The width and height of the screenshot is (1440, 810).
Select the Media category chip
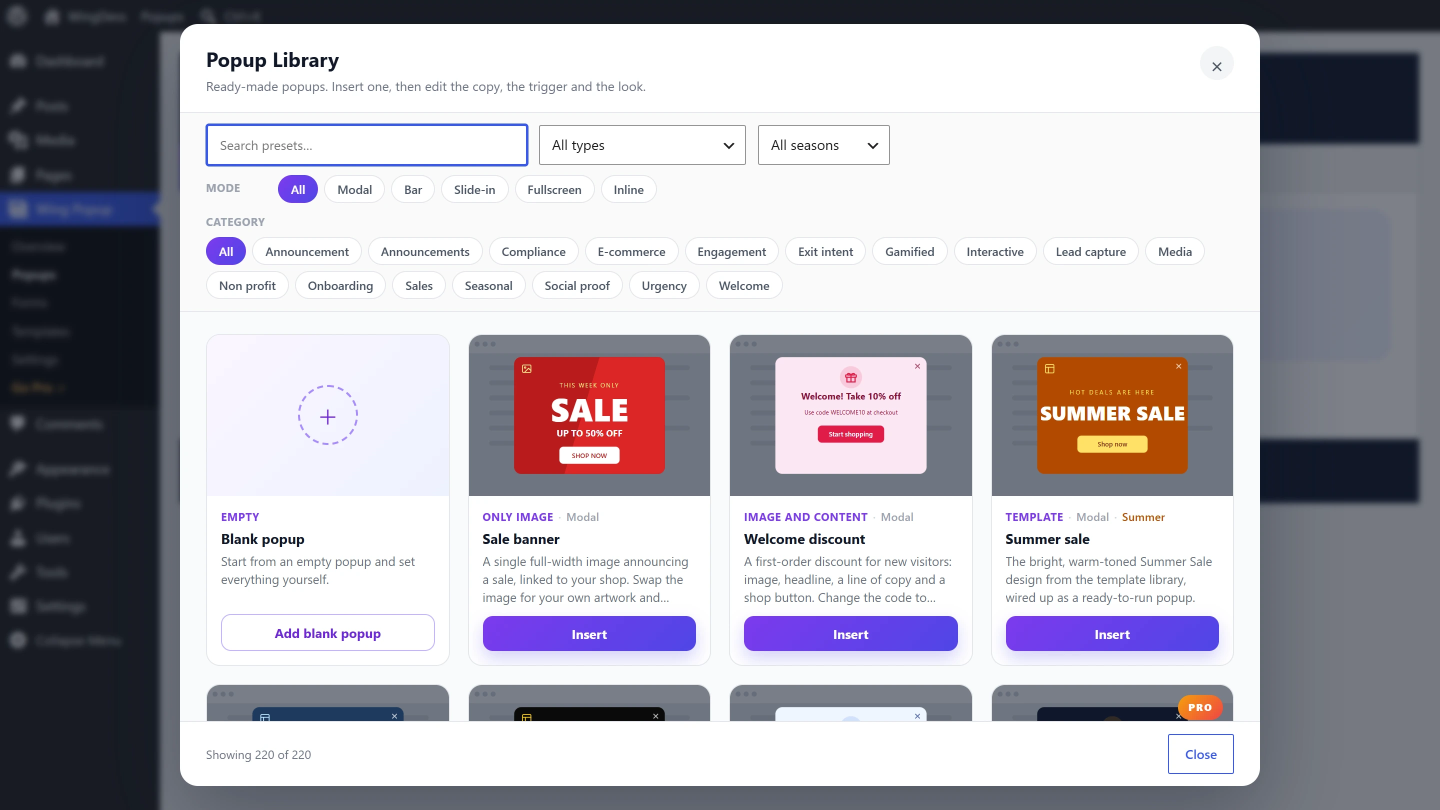point(1175,251)
